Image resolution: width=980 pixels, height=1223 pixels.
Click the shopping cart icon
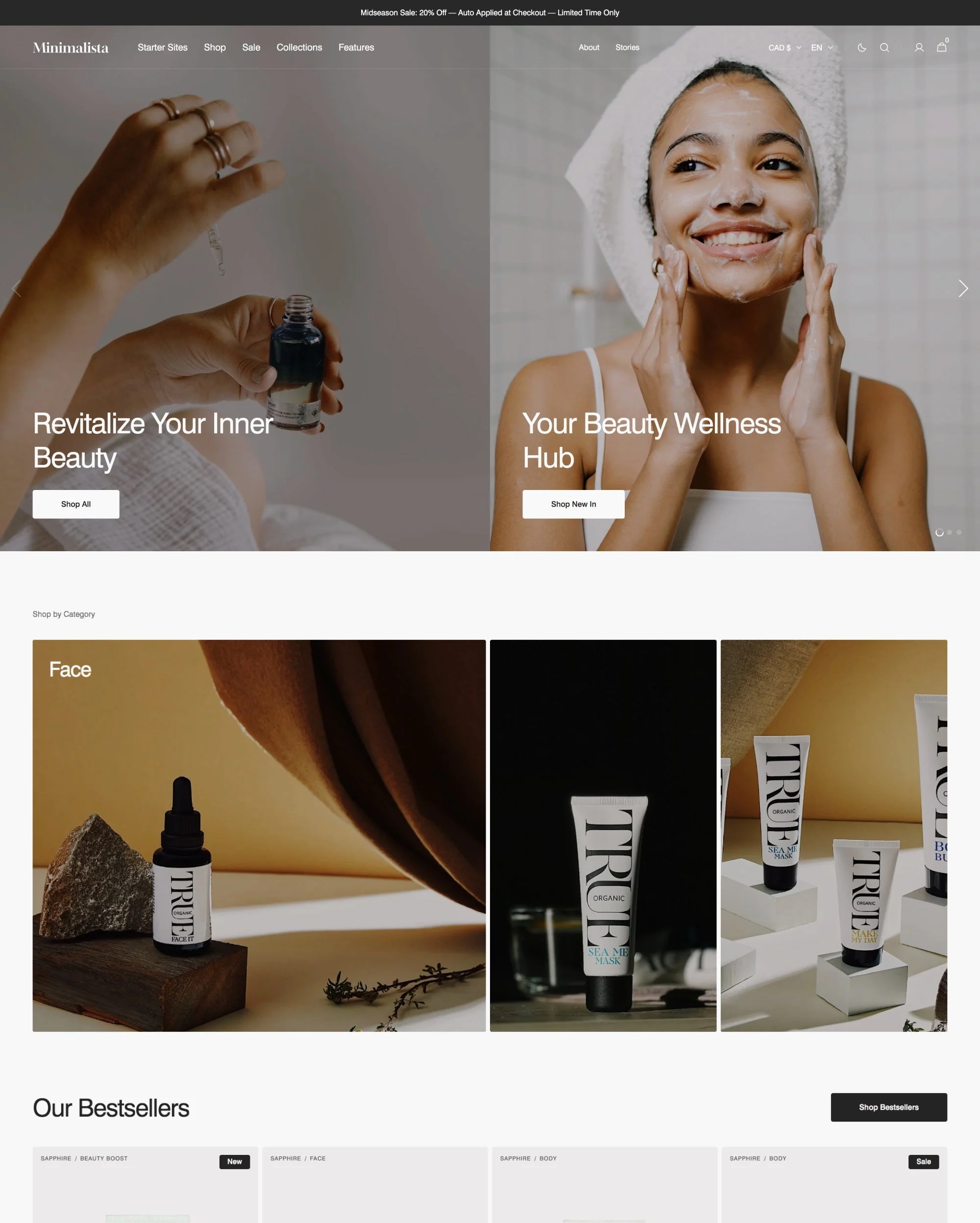(x=942, y=47)
